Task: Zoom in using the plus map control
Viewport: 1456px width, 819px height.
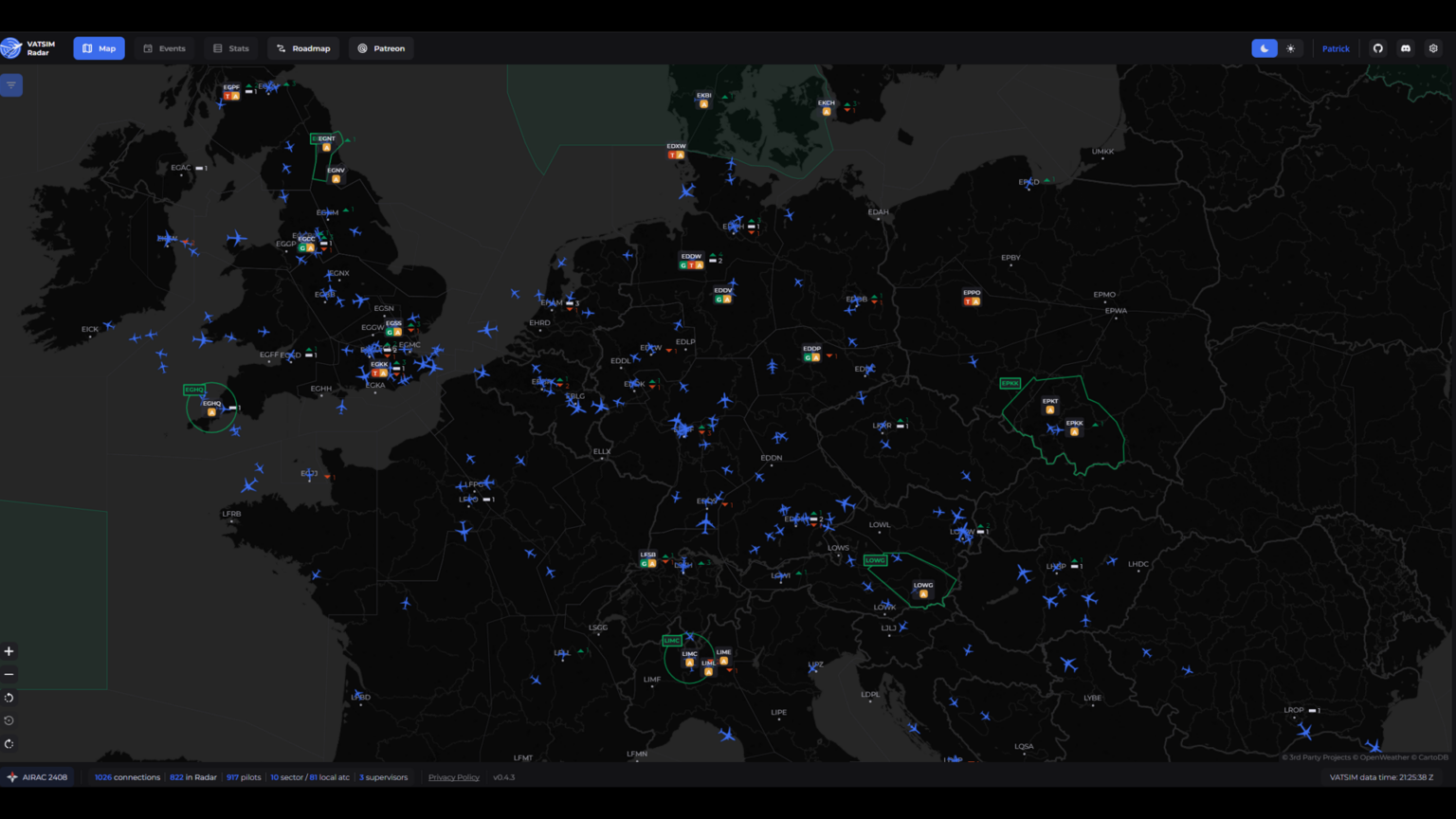Action: pyautogui.click(x=9, y=651)
